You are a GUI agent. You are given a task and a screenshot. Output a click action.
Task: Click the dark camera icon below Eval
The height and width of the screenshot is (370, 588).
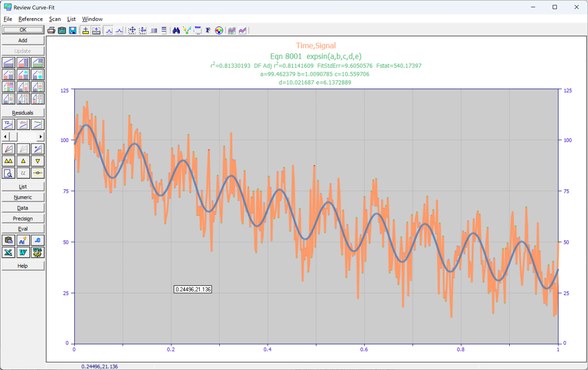pyautogui.click(x=8, y=240)
